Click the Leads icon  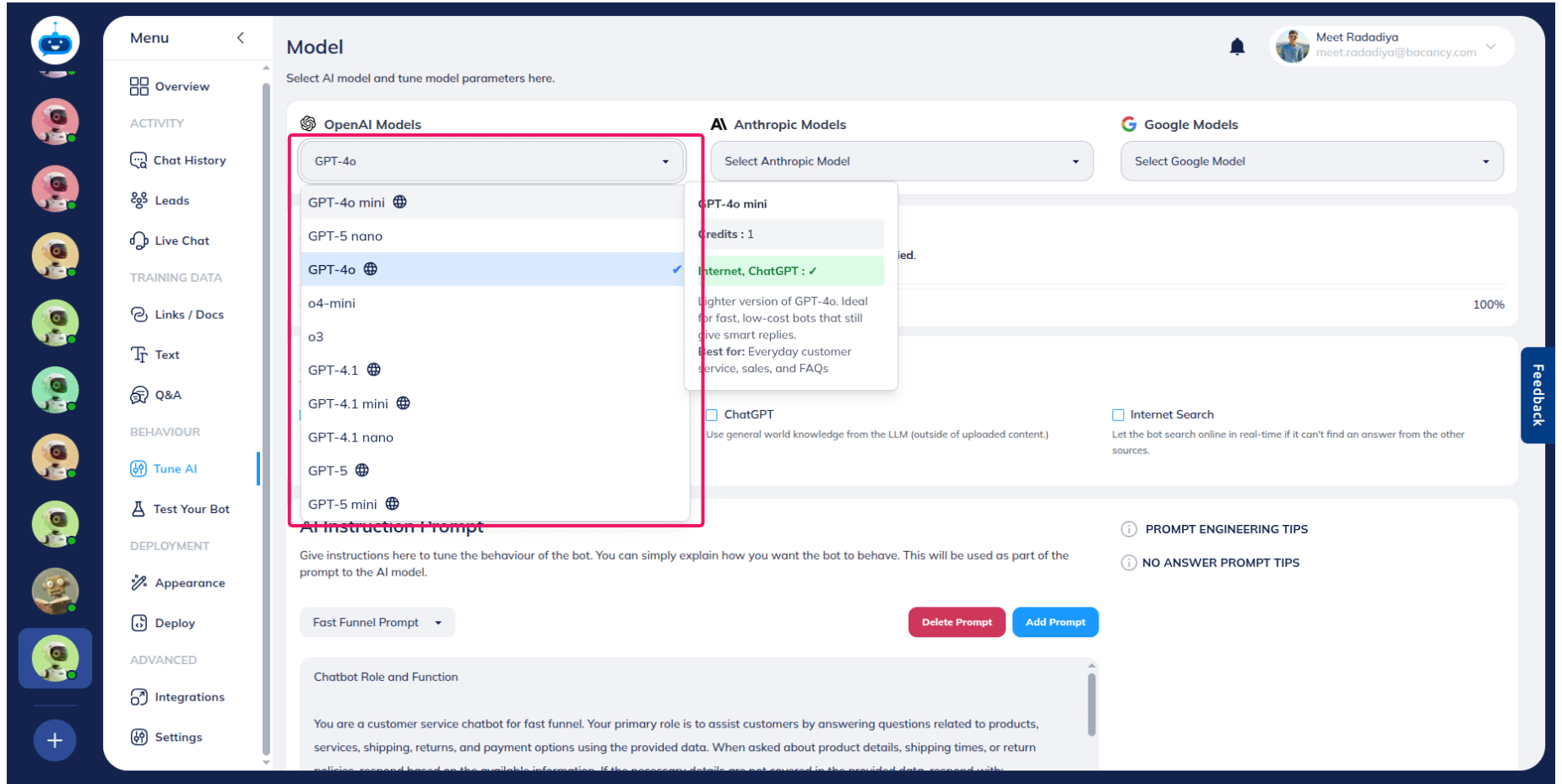[x=139, y=200]
